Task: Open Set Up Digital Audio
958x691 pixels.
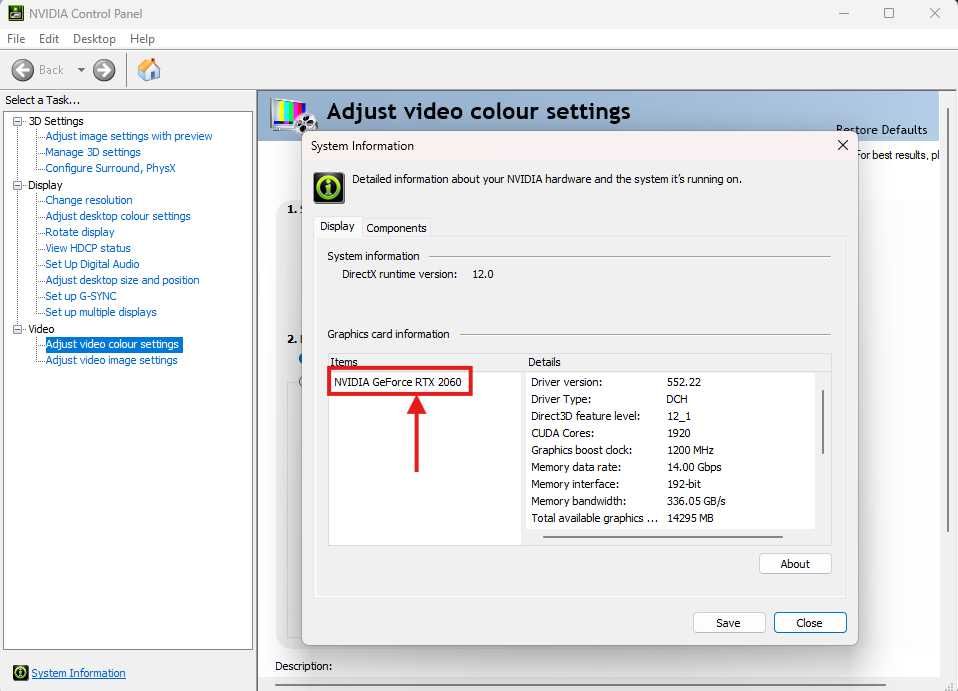Action: tap(92, 264)
